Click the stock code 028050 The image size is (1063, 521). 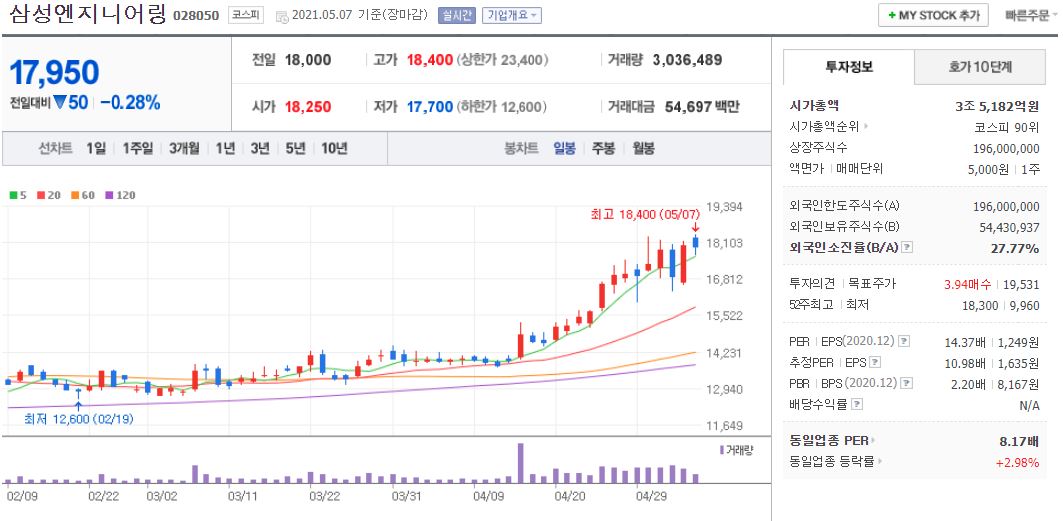(x=197, y=16)
